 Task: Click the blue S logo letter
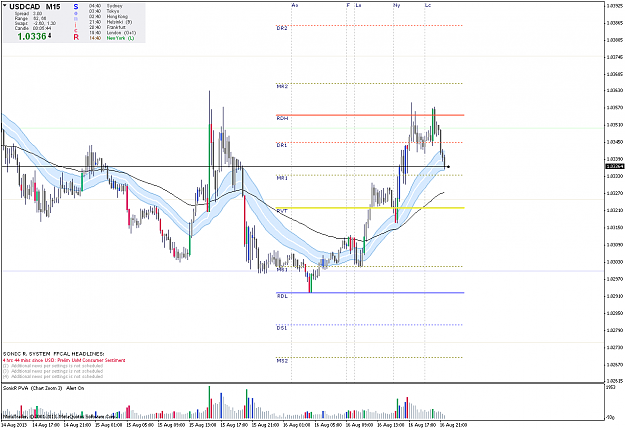click(x=76, y=7)
